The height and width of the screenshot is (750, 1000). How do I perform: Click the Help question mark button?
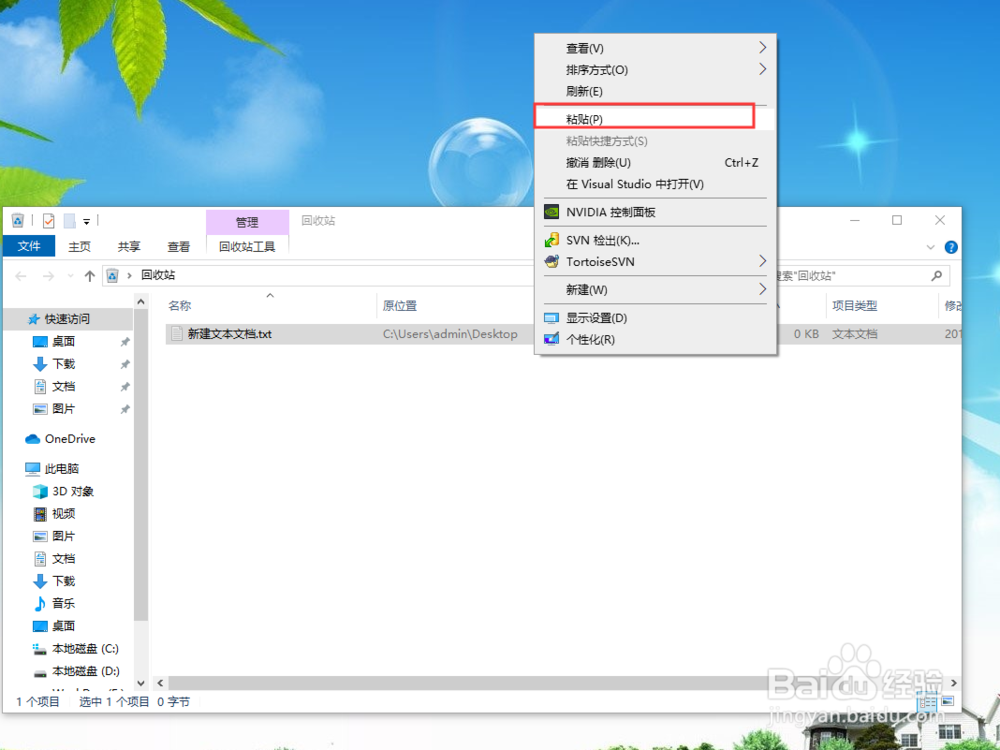coord(950,246)
